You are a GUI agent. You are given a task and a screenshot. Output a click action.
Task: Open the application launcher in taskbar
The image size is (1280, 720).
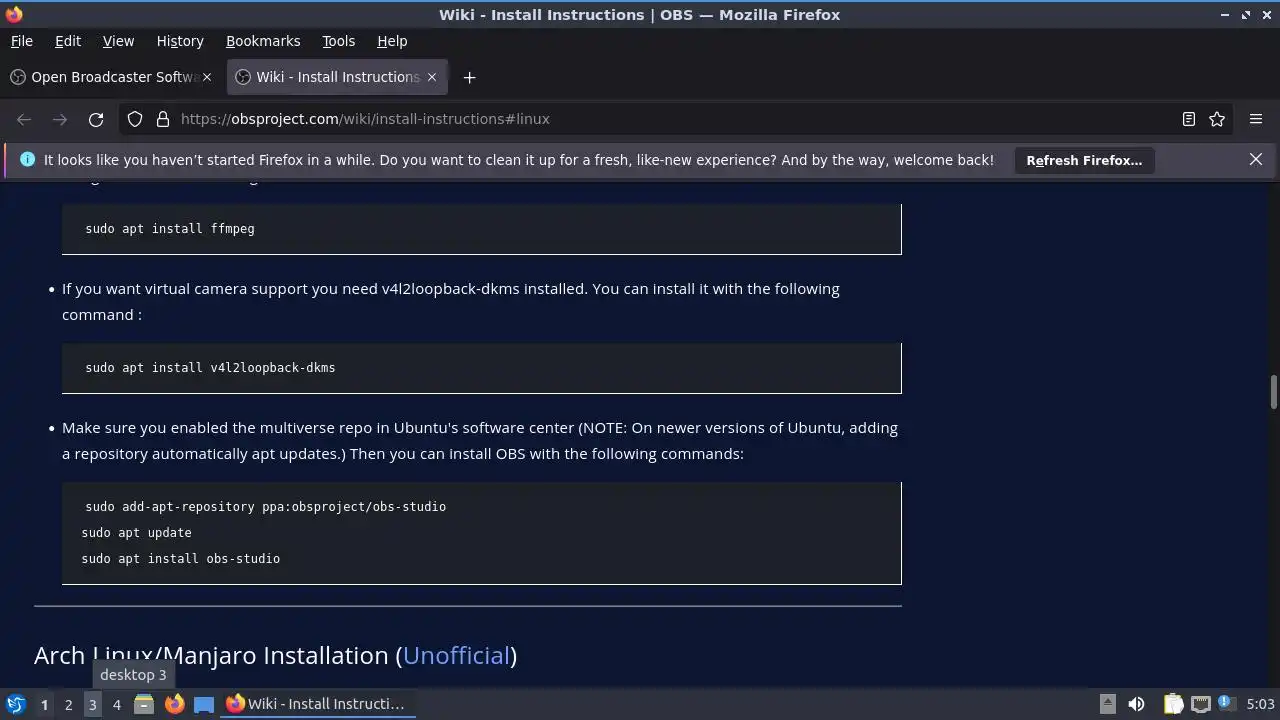pyautogui.click(x=15, y=704)
